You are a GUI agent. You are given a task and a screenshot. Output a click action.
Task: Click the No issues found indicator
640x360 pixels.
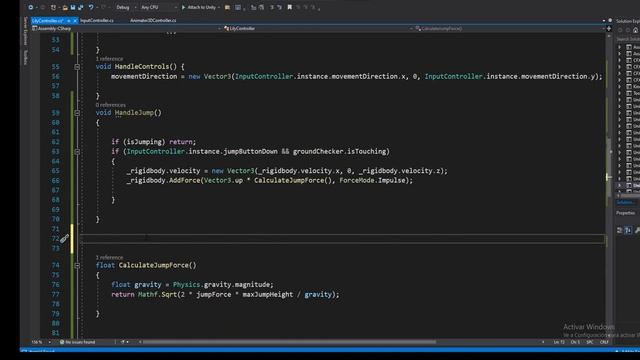click(78, 342)
